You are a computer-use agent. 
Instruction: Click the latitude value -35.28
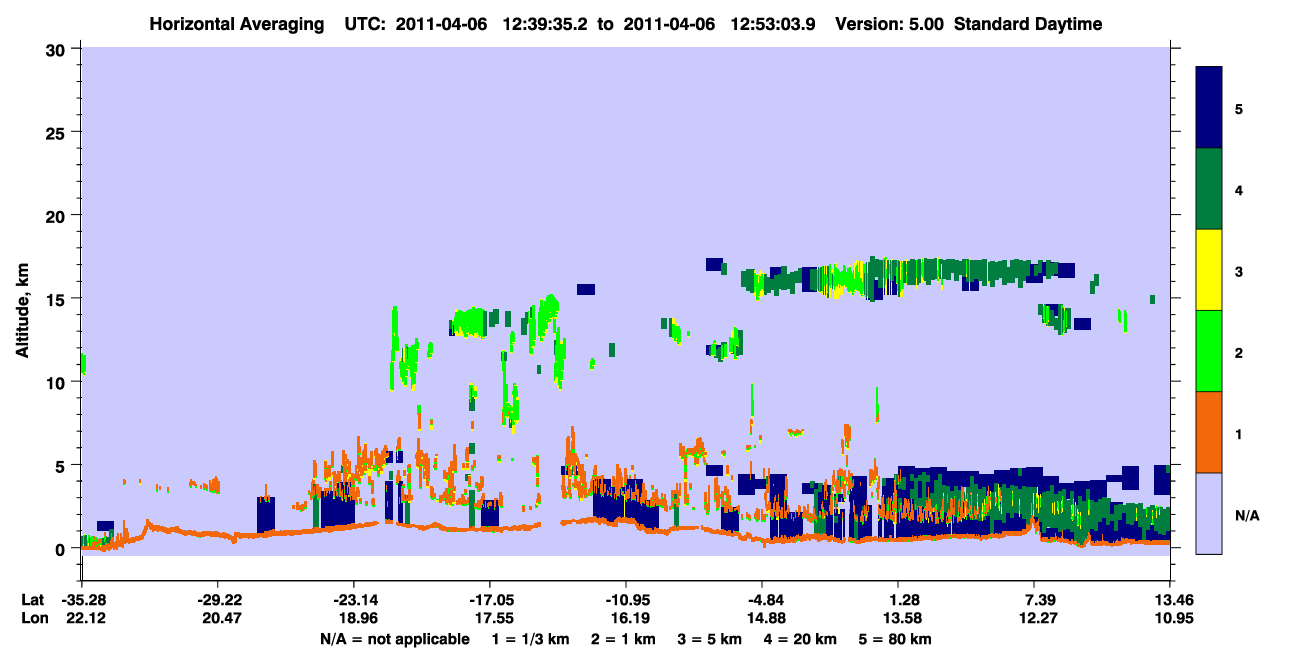click(82, 600)
